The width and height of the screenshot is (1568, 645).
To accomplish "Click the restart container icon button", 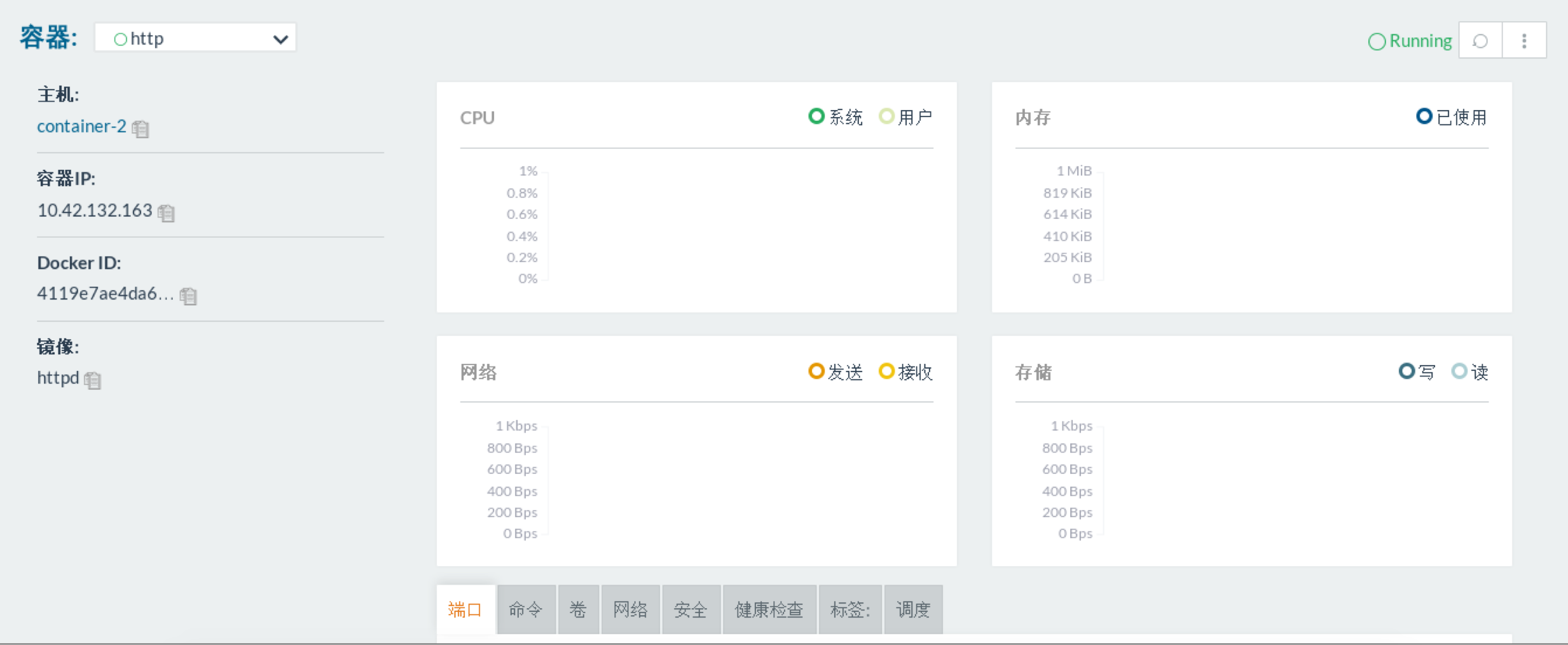I will (x=1480, y=41).
